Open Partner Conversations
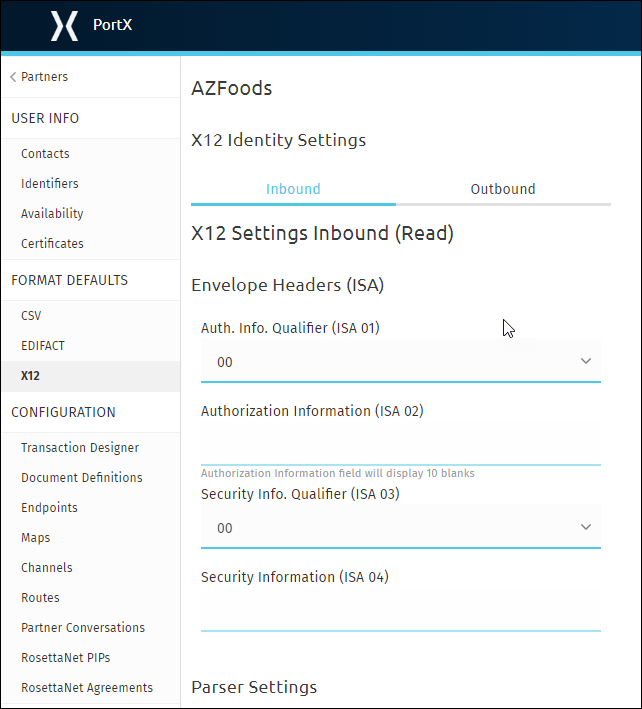This screenshot has width=642, height=709. click(x=83, y=628)
